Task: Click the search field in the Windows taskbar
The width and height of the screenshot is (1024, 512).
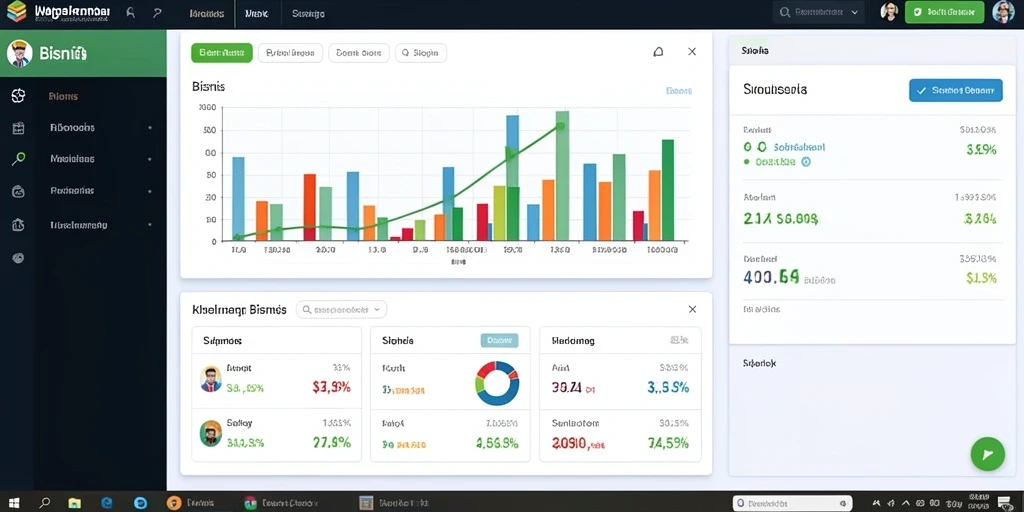Action: (x=793, y=504)
